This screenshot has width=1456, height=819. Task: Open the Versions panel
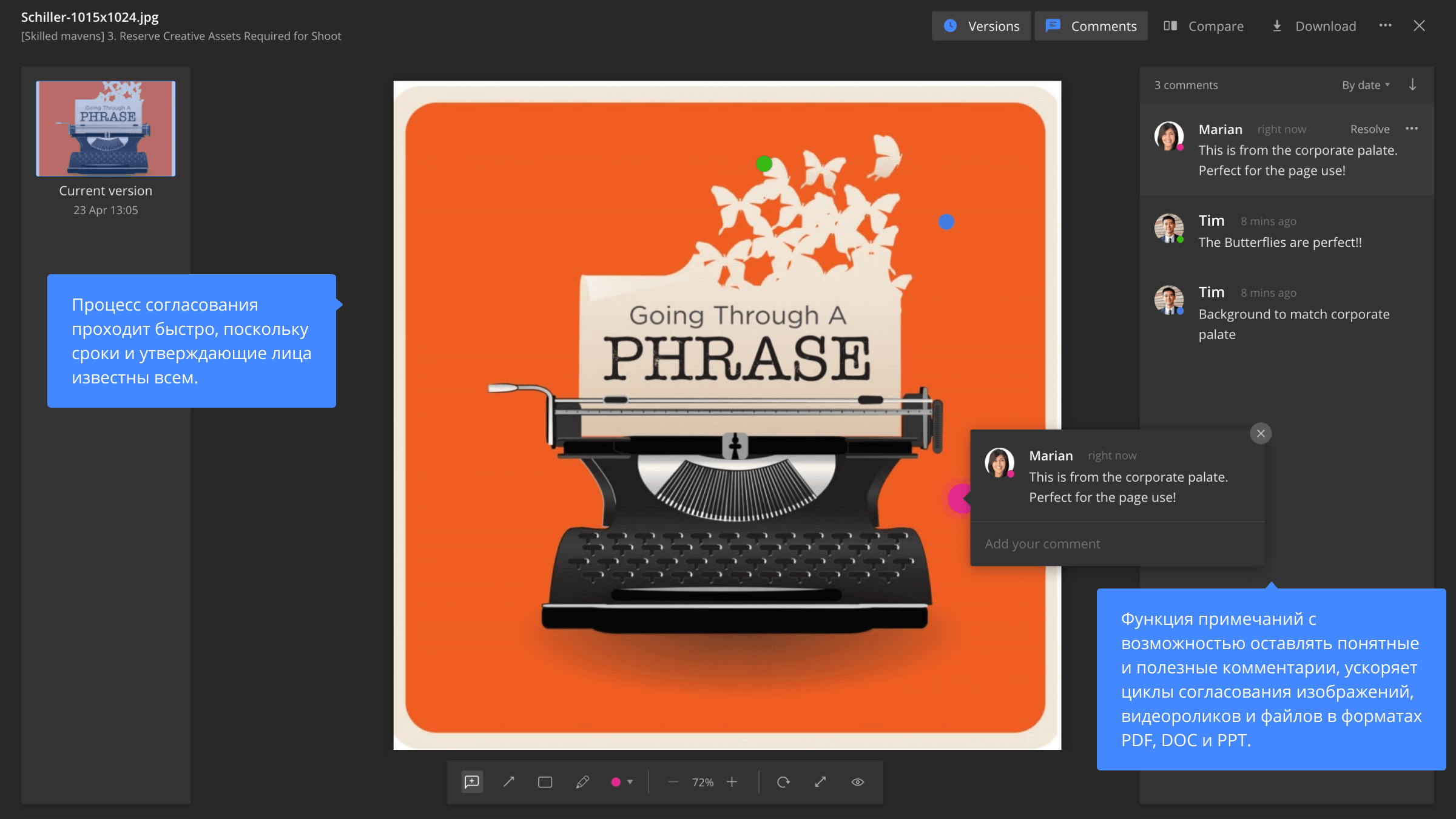tap(981, 26)
